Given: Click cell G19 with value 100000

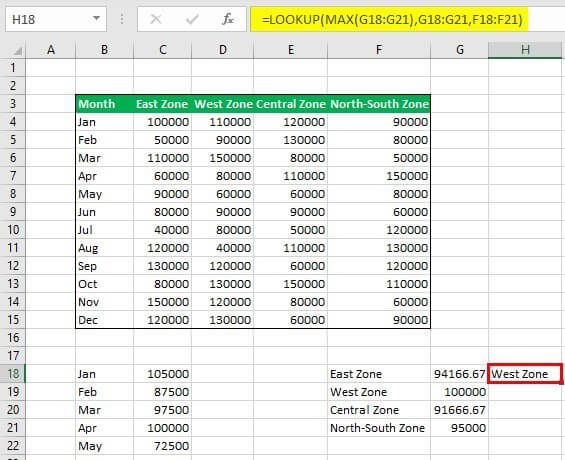Looking at the screenshot, I should pyautogui.click(x=459, y=392).
